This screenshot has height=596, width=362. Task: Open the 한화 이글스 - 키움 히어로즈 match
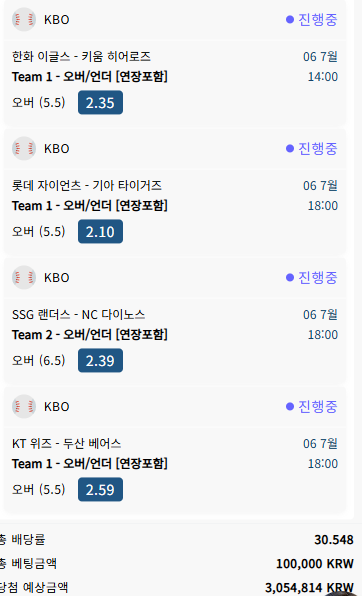point(81,57)
